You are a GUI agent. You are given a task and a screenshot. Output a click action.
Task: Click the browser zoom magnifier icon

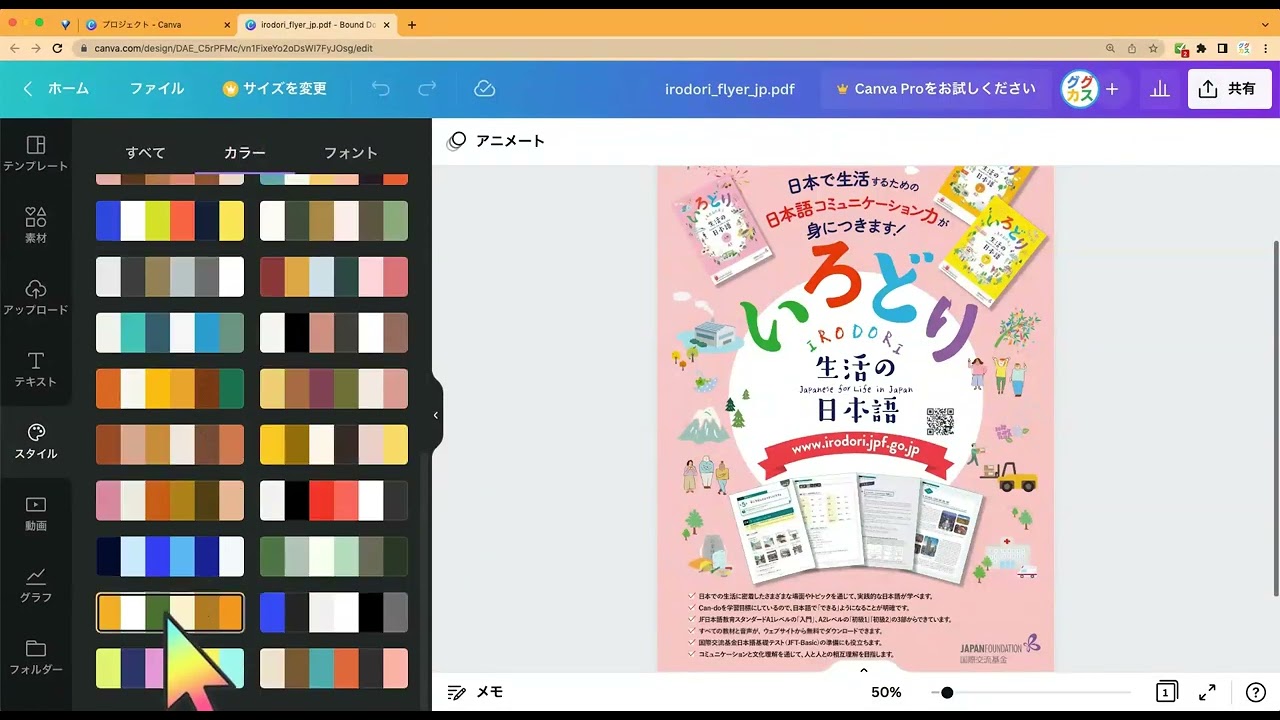(1110, 48)
